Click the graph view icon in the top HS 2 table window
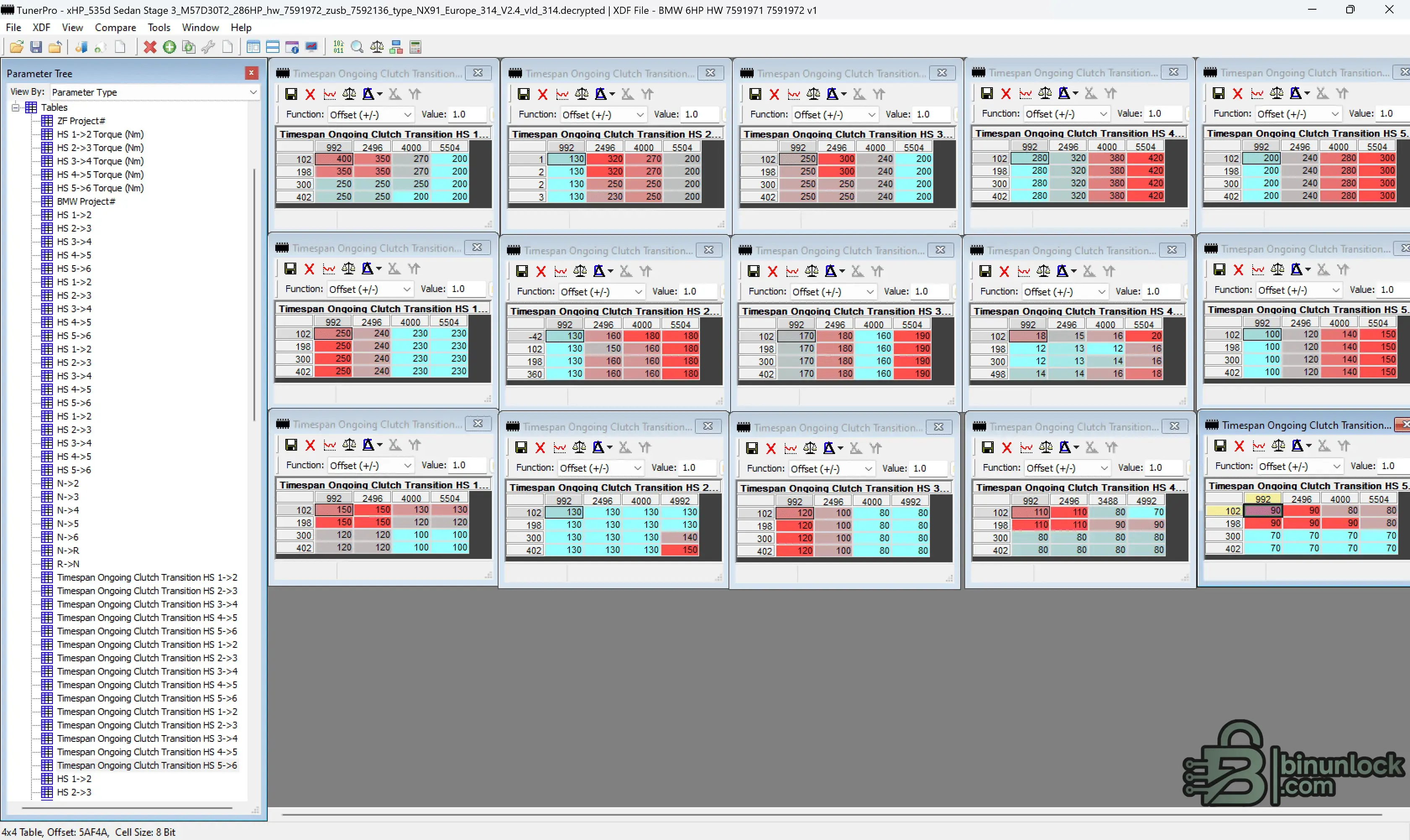 click(562, 94)
